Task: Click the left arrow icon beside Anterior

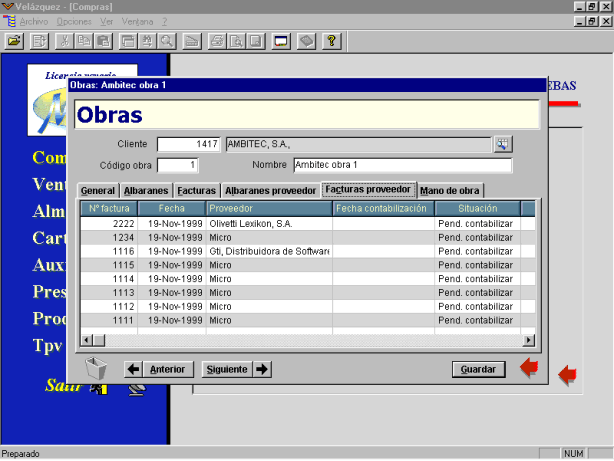Action: [x=134, y=369]
